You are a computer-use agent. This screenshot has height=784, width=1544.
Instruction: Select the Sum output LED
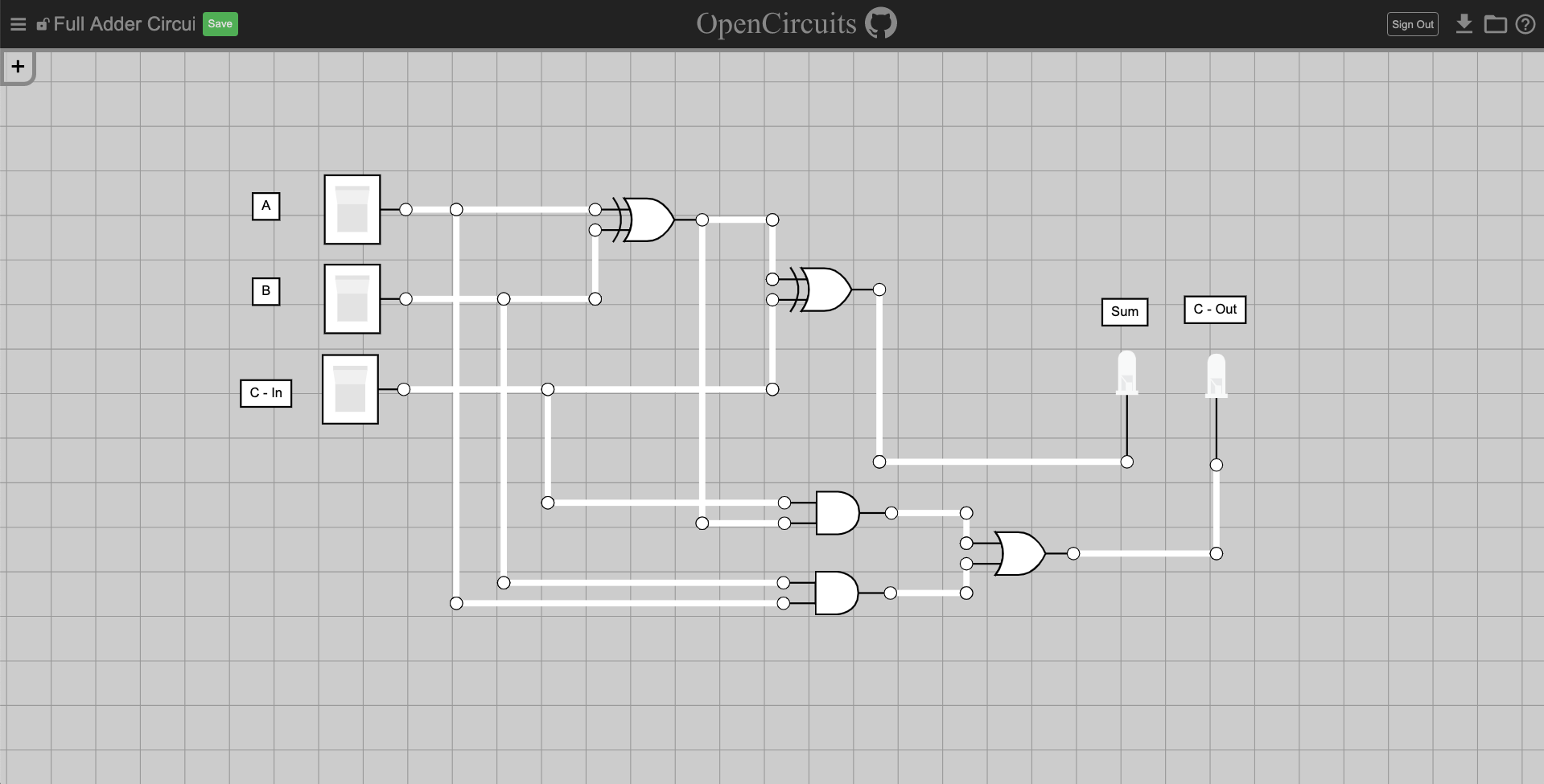tap(1126, 373)
